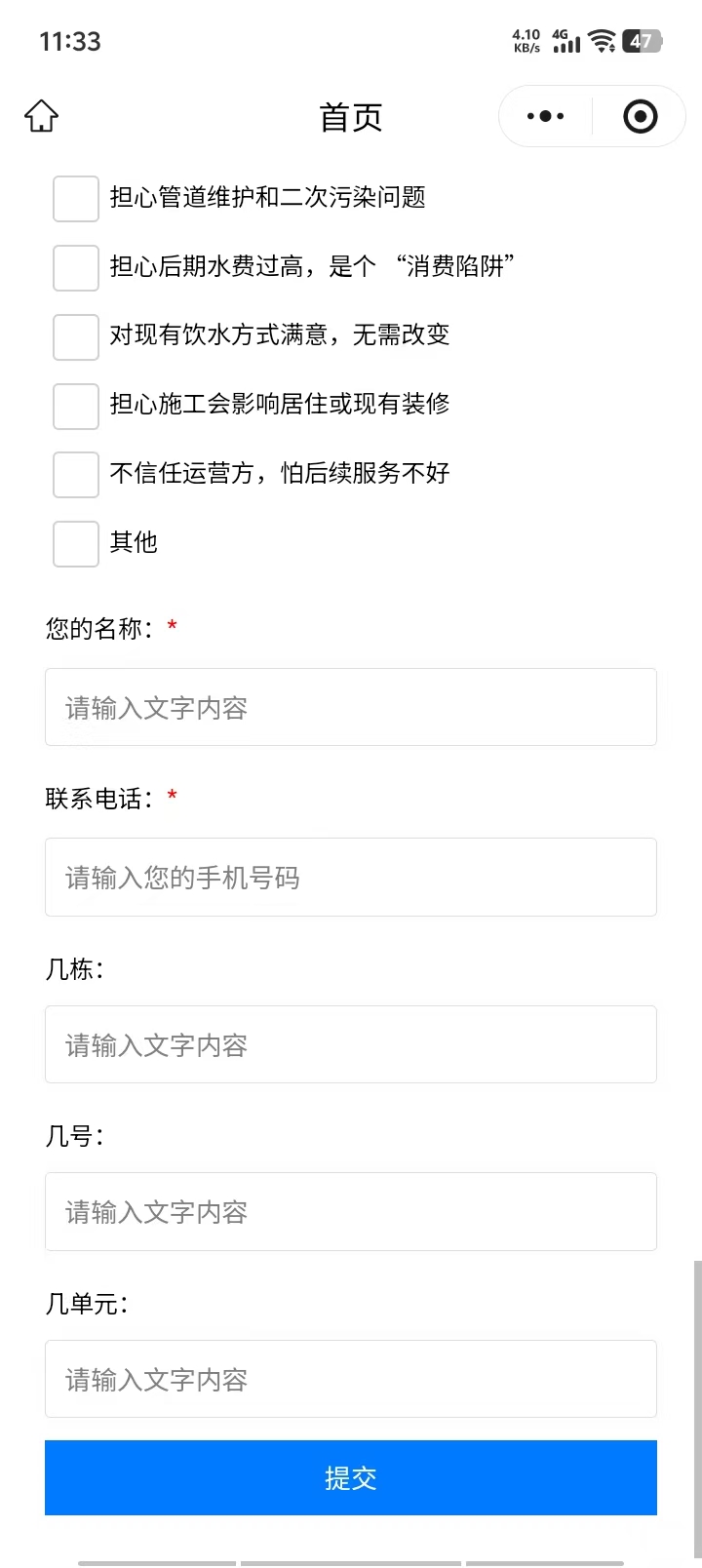
Task: Select 对现有饮水方式满意 checkbox
Action: [x=76, y=337]
